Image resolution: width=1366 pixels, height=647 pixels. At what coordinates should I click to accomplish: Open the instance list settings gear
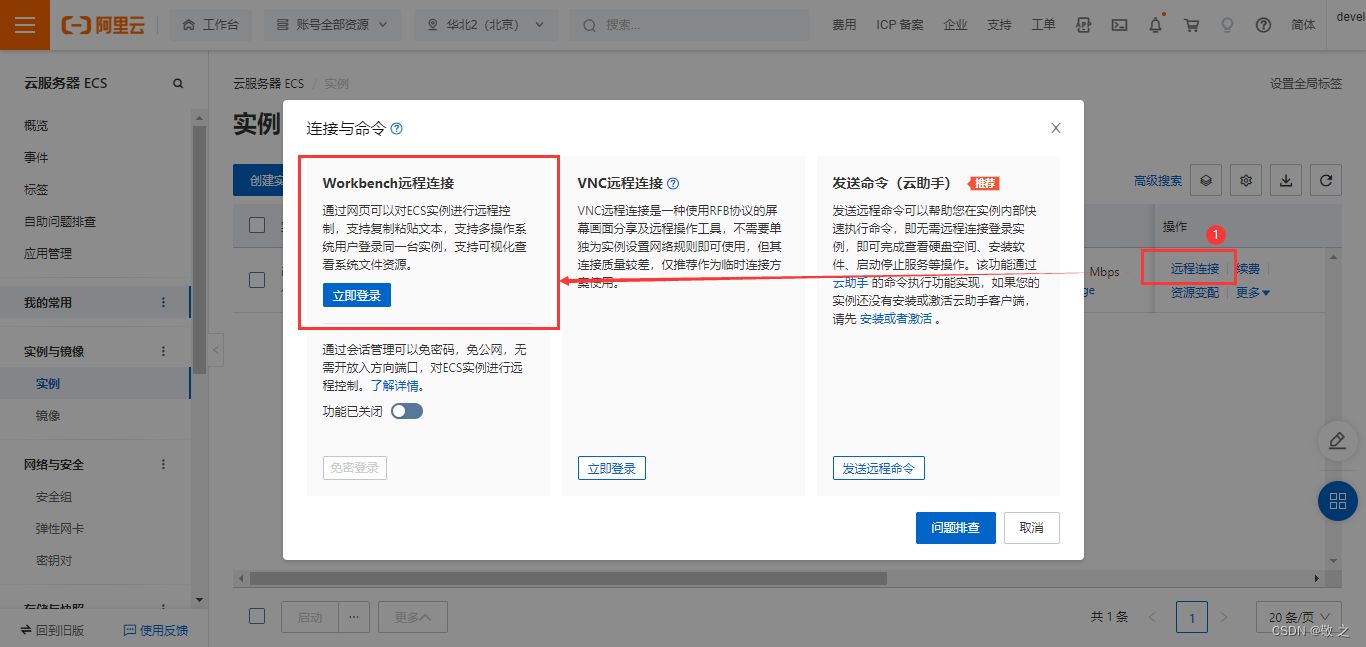[x=1245, y=180]
